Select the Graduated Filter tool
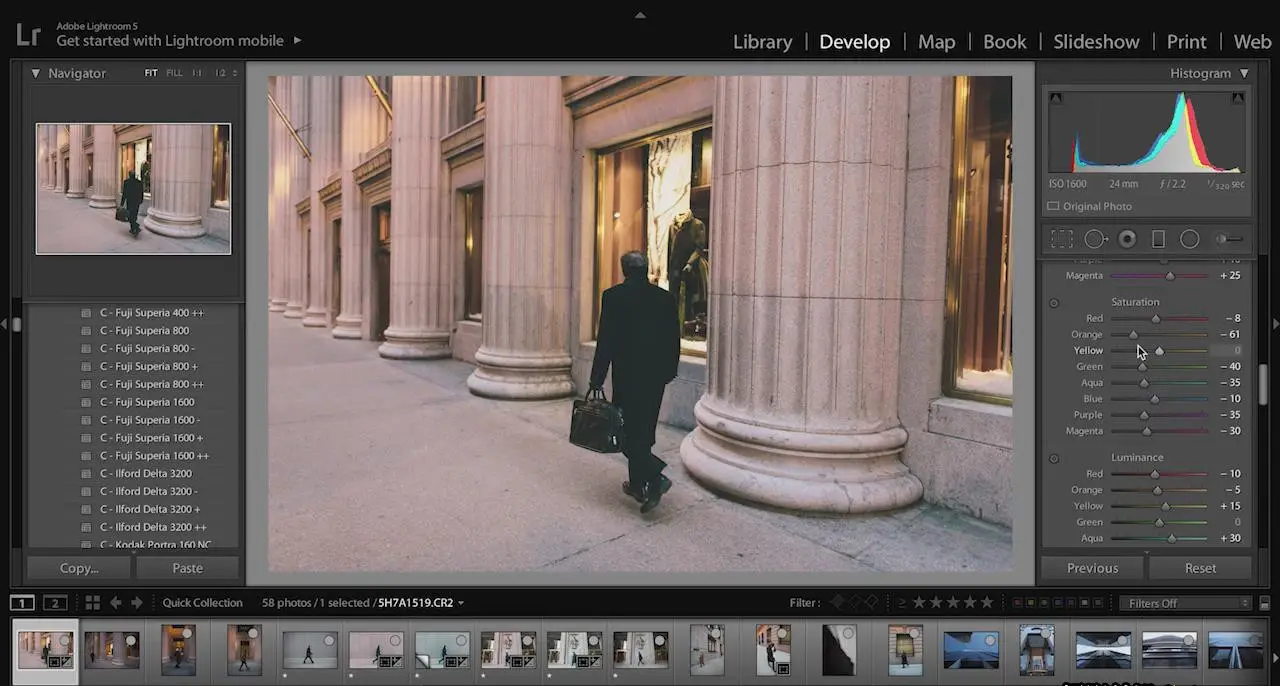 point(1158,239)
